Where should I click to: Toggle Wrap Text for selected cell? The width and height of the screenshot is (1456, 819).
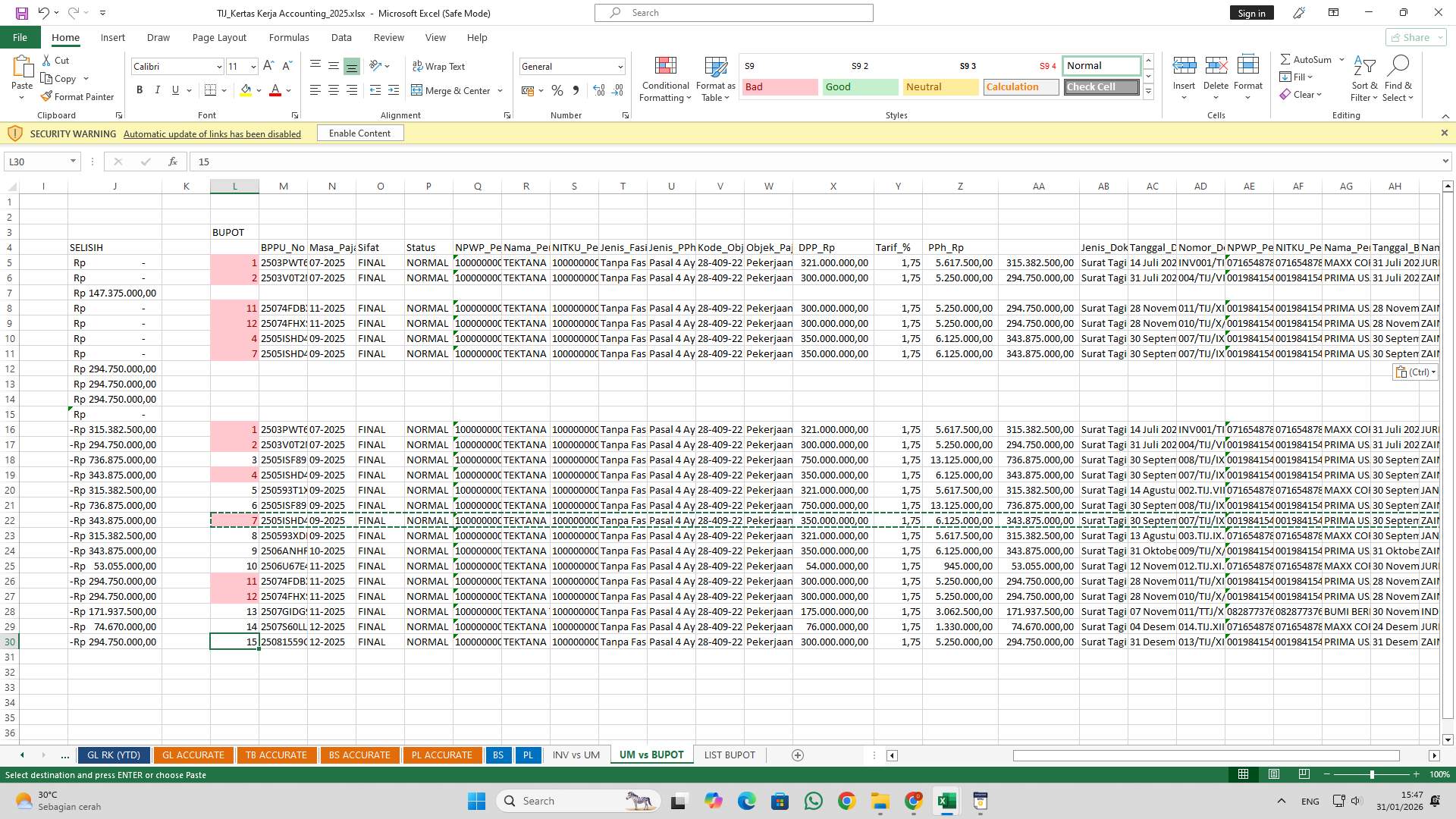point(439,66)
